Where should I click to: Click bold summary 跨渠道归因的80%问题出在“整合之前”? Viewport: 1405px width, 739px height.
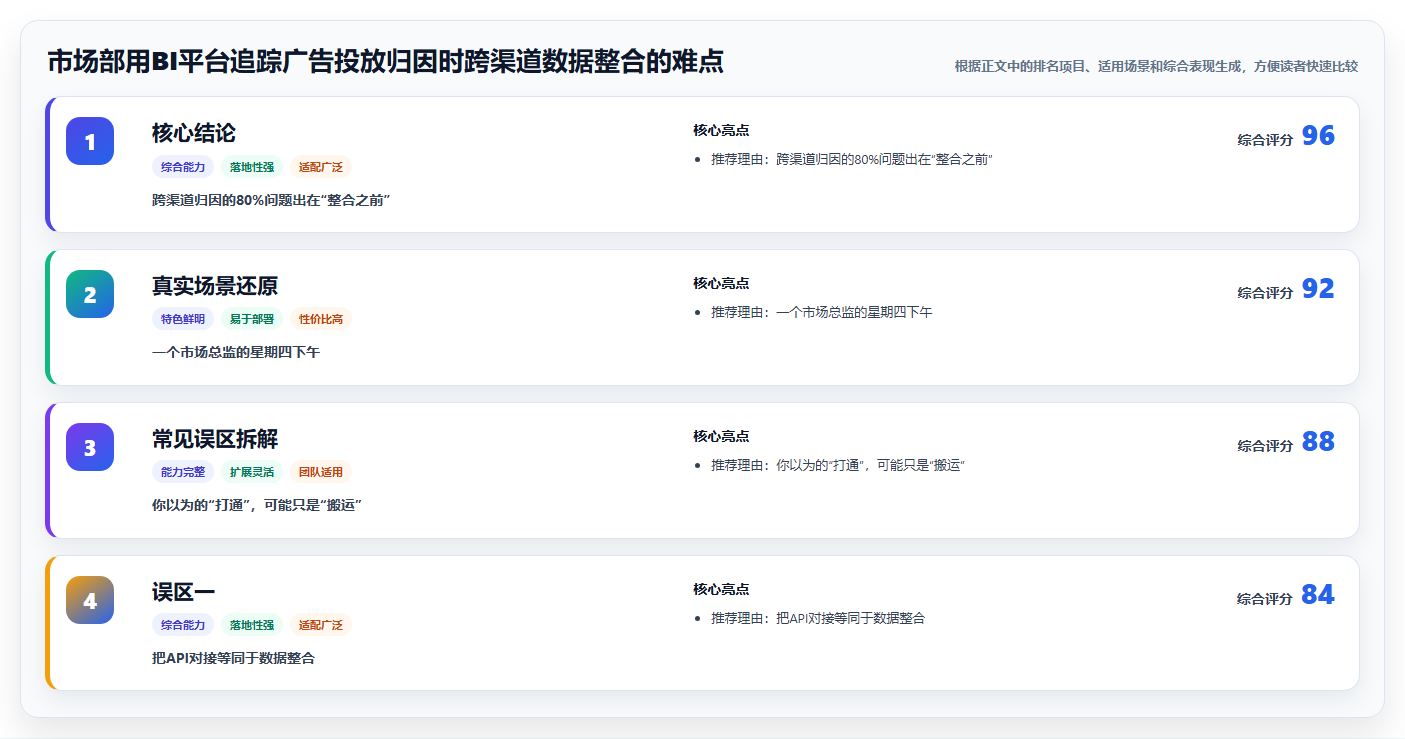271,200
